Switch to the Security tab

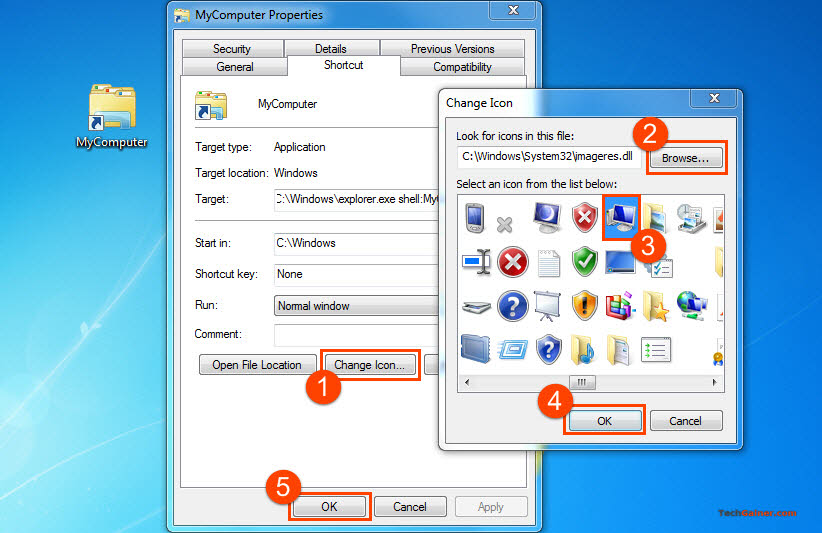pos(232,49)
